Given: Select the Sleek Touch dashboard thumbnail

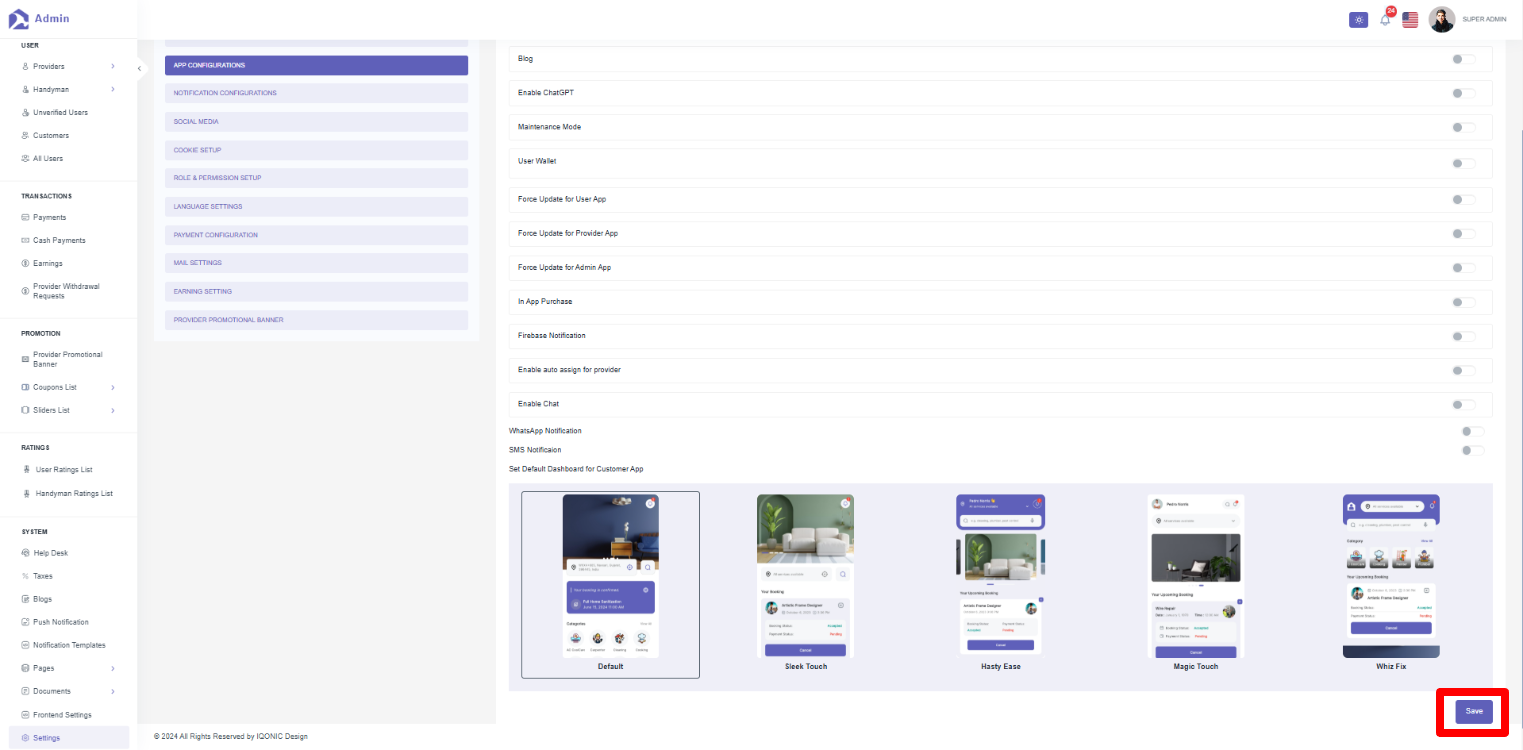Looking at the screenshot, I should pos(805,578).
